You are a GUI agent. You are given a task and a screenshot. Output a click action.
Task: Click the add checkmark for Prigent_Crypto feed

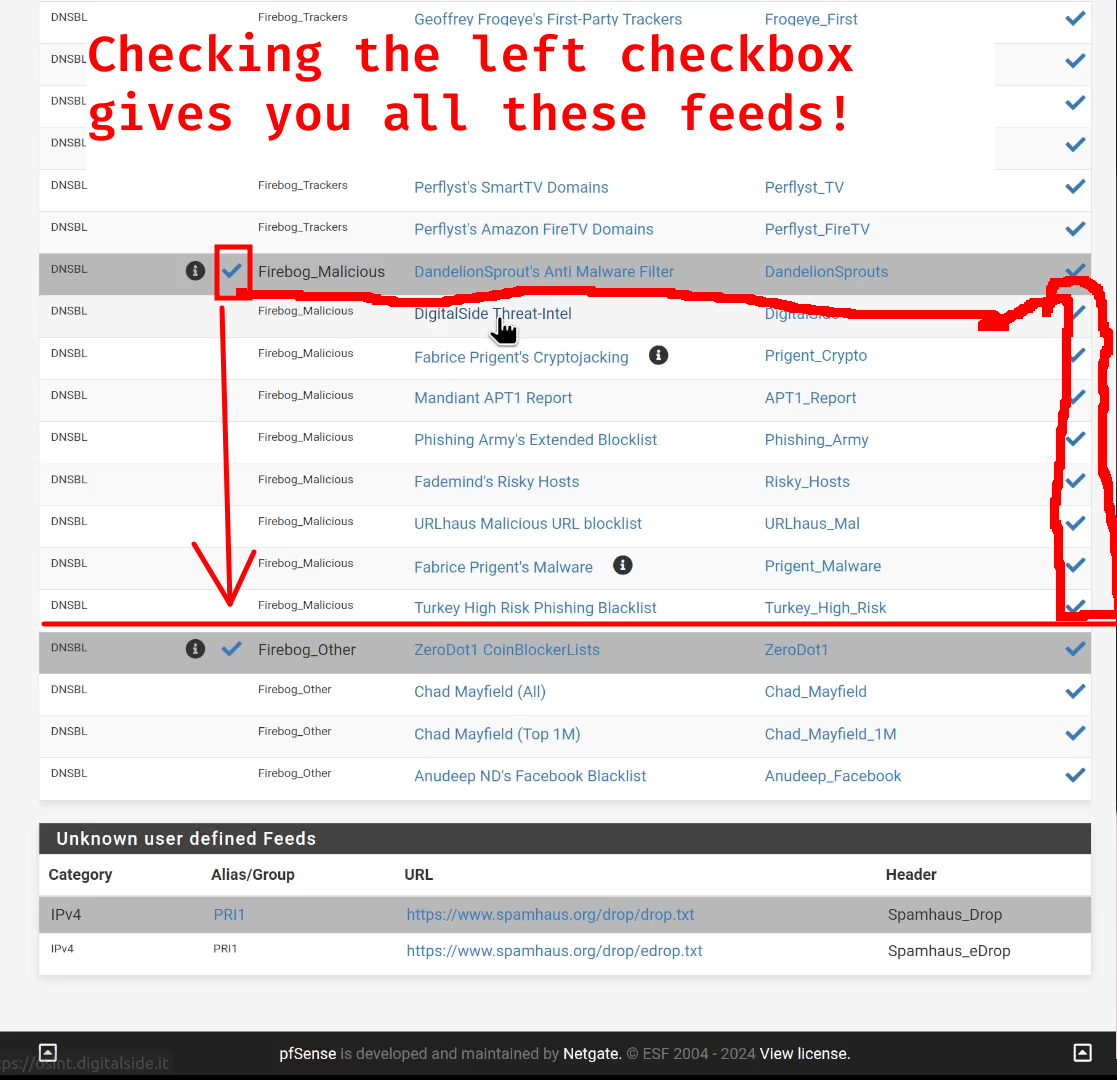click(1075, 355)
